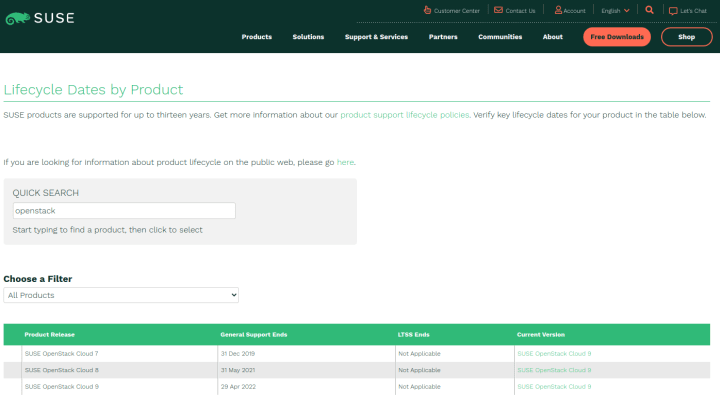Click the General Support Ends column header
The width and height of the screenshot is (720, 400).
253,334
